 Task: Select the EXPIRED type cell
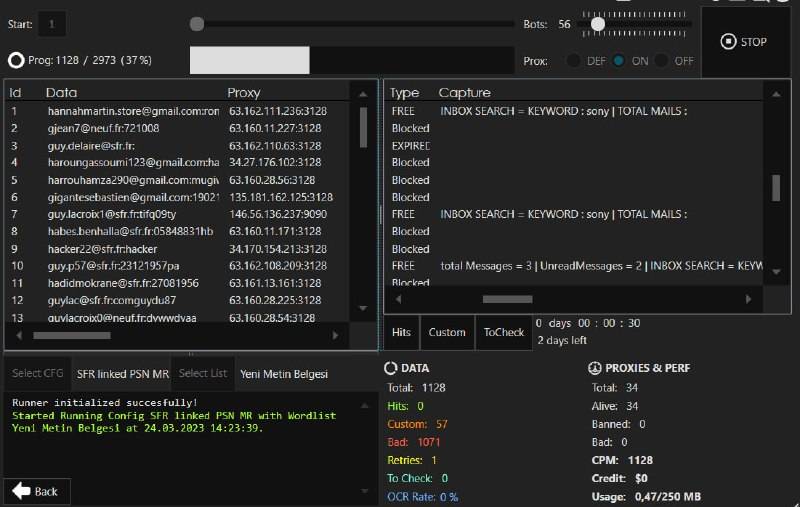[x=411, y=146]
